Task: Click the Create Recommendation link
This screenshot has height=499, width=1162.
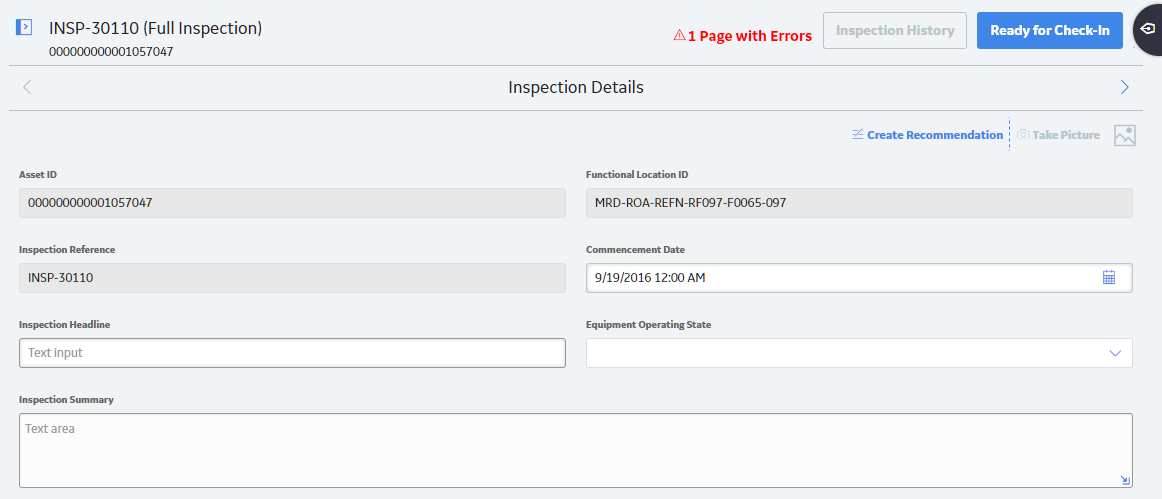Action: (x=934, y=135)
